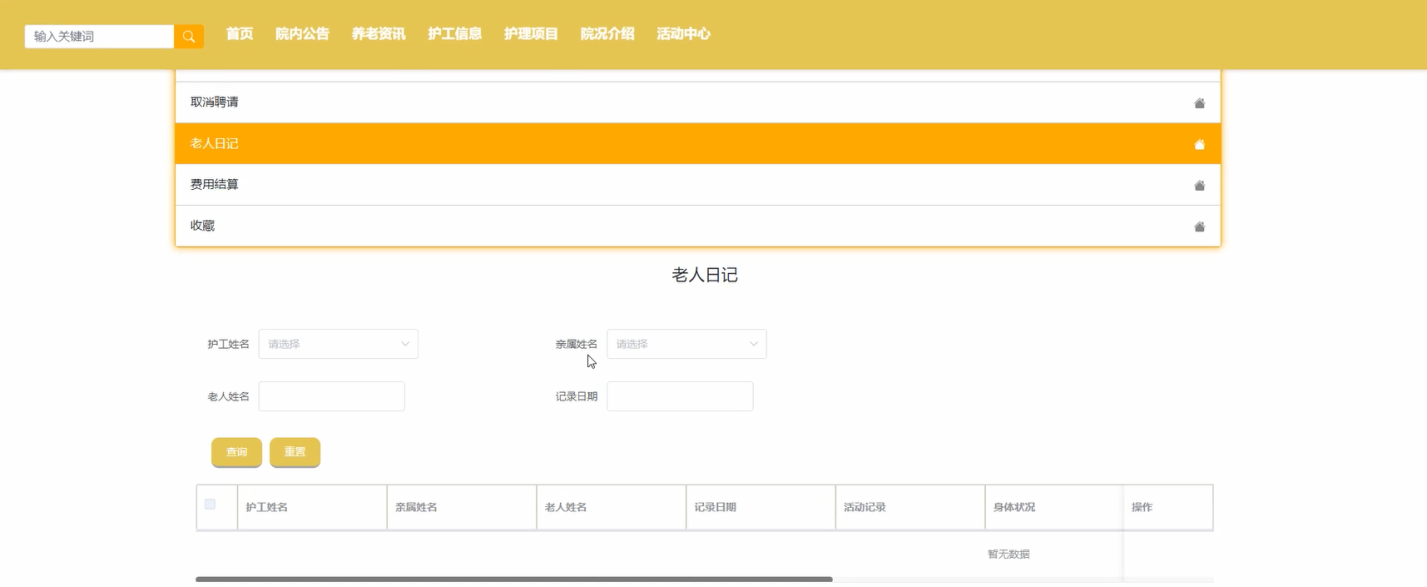Click the icon on 收藏 row
1427x587 pixels.
point(1199,226)
